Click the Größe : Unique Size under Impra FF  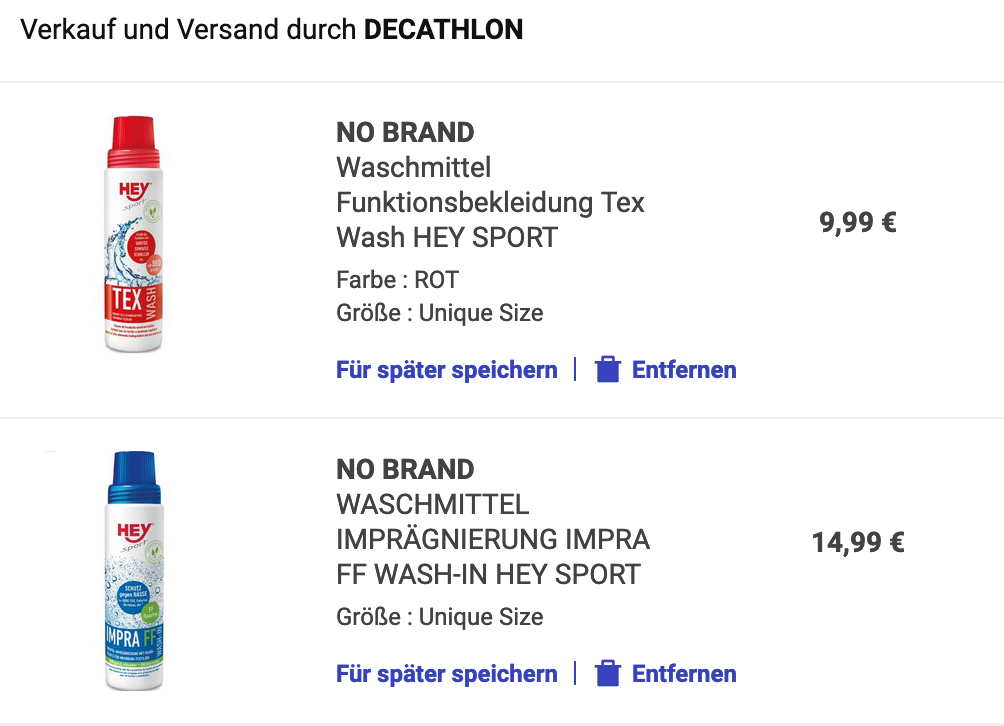pyautogui.click(x=439, y=617)
